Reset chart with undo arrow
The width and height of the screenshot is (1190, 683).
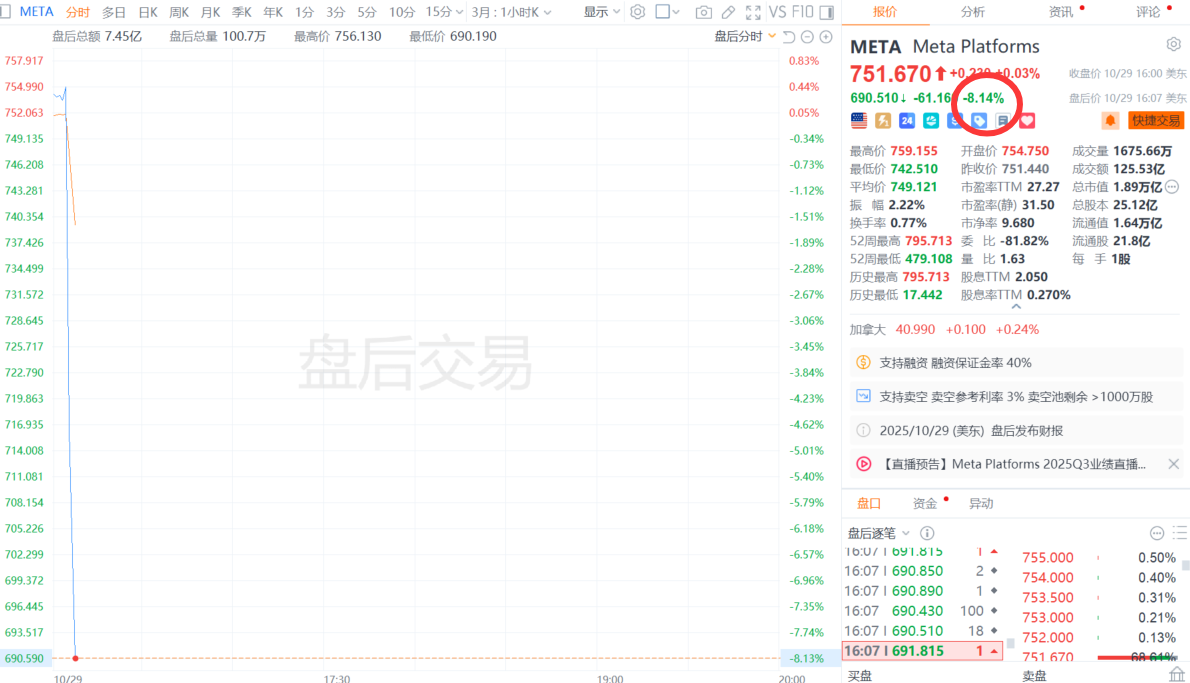point(789,36)
